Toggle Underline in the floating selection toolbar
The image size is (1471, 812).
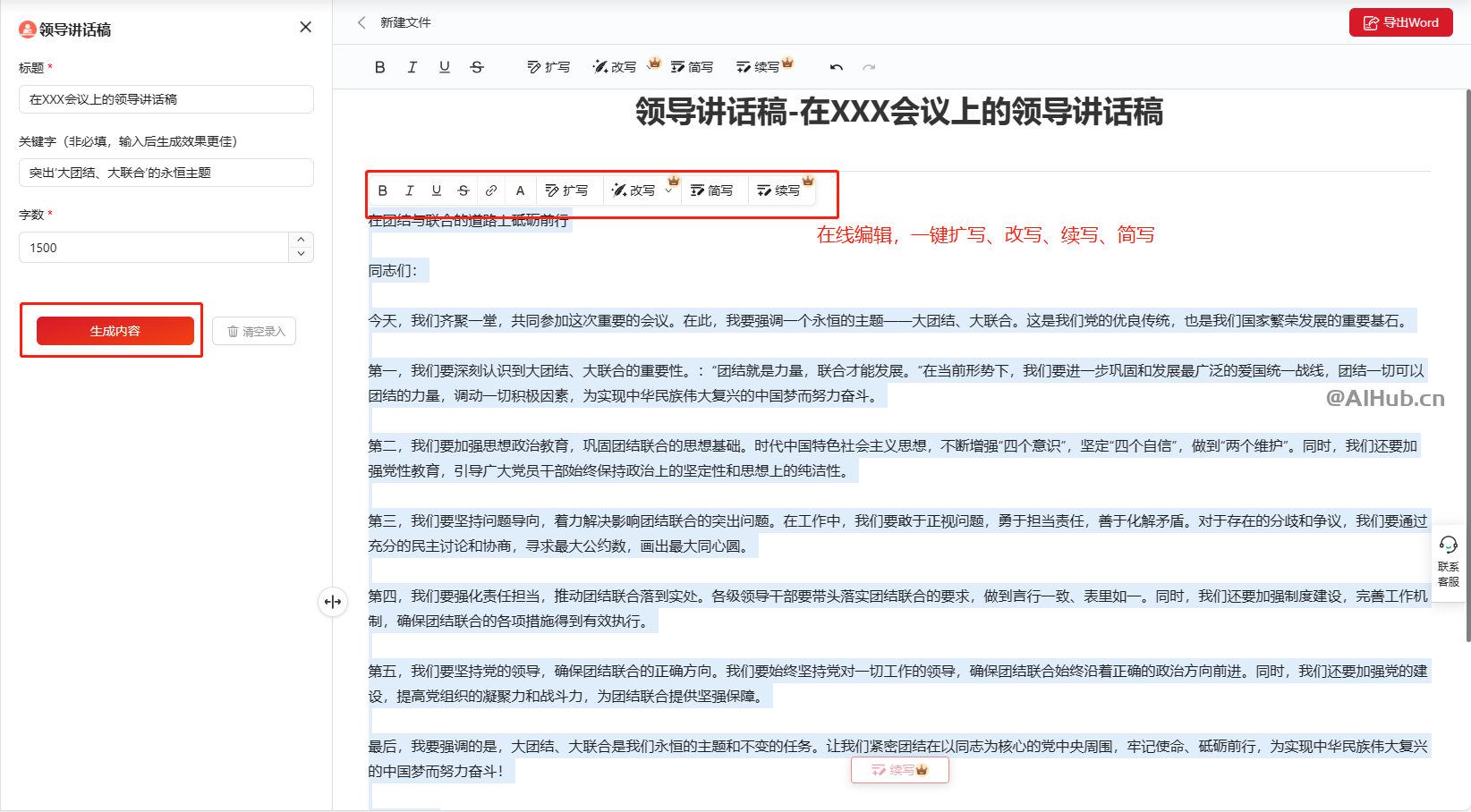[436, 190]
